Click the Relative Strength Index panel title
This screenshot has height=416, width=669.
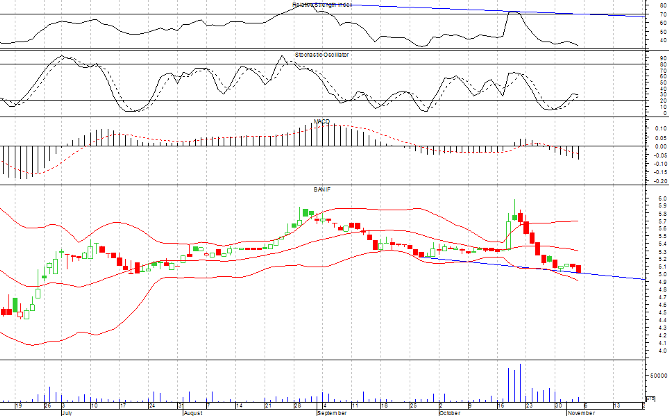pos(322,5)
